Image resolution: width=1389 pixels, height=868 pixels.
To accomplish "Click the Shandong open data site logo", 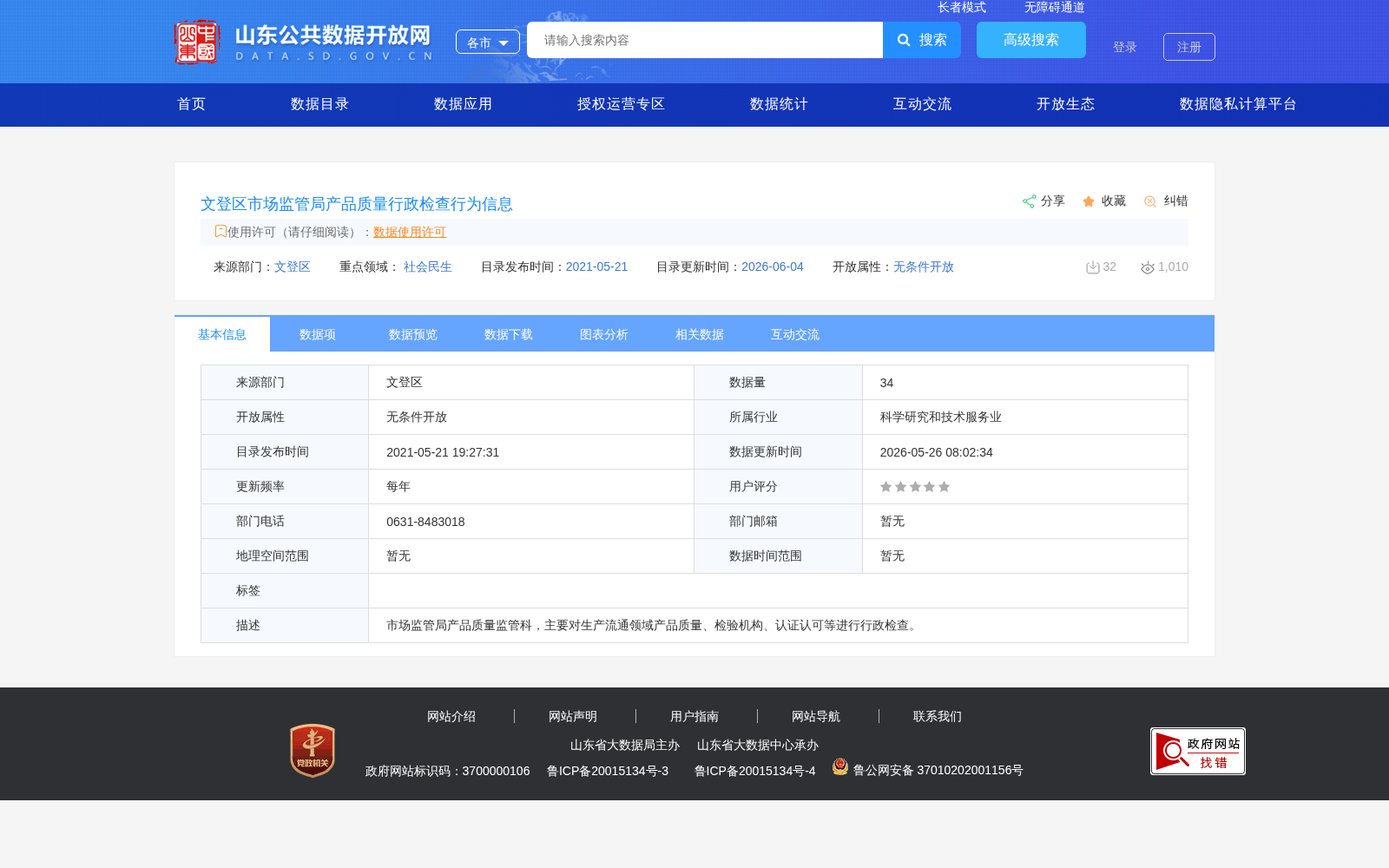I will tap(304, 42).
